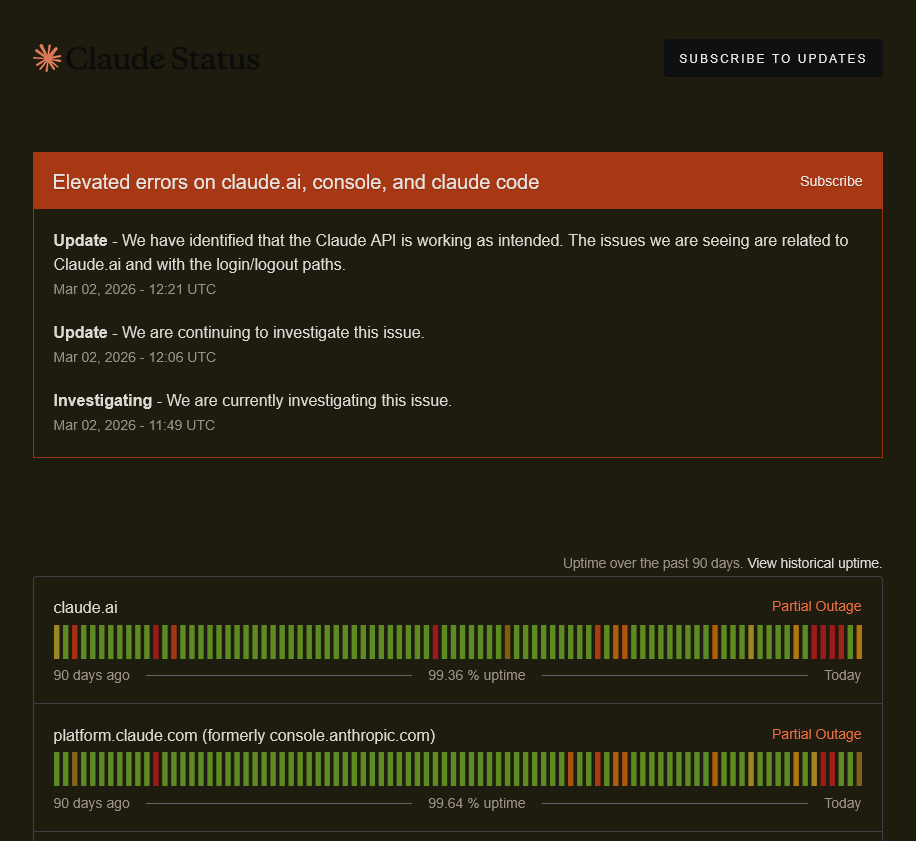Select platform.claude.com component name
The image size is (916, 841).
(x=244, y=735)
